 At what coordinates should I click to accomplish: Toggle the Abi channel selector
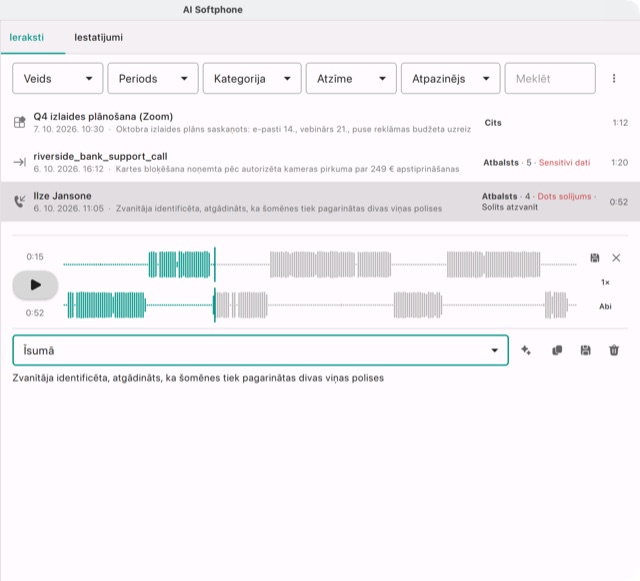(605, 306)
